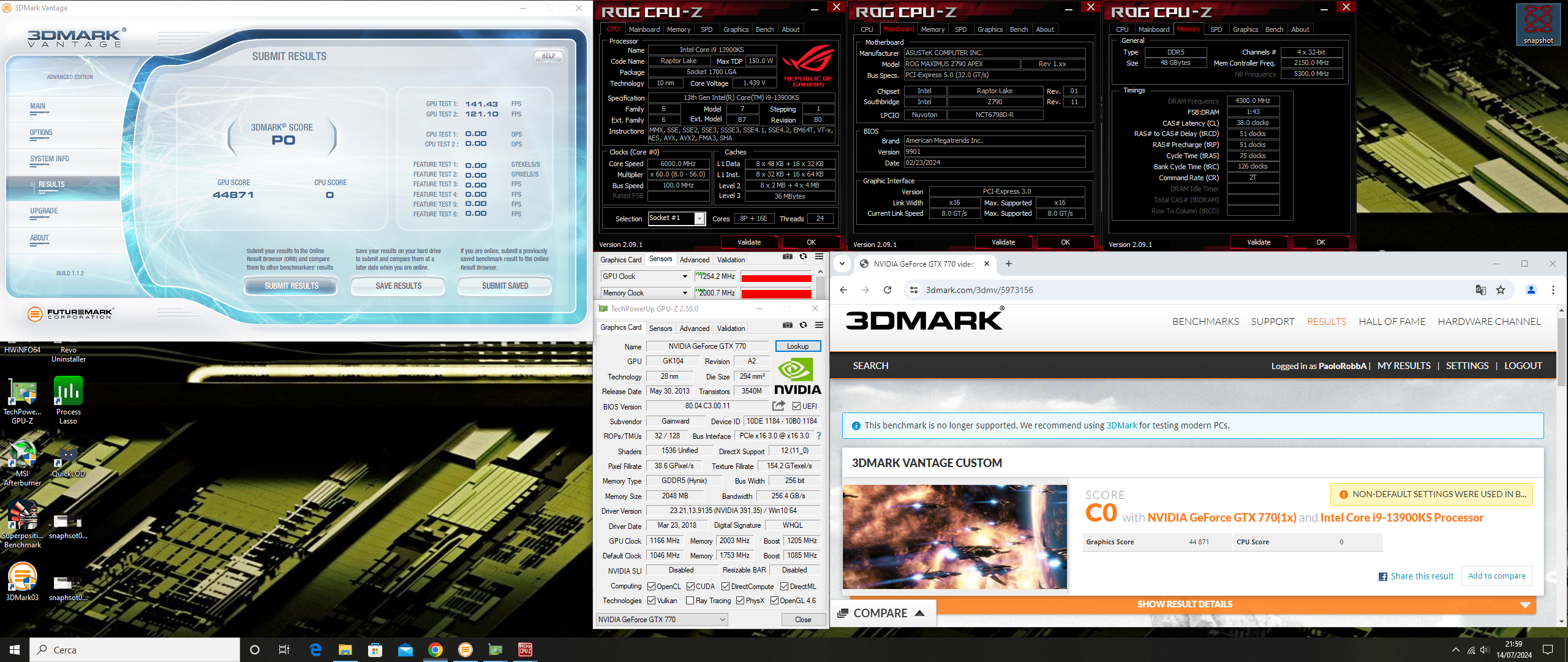Image resolution: width=1568 pixels, height=662 pixels.
Task: Toggle the OpenCL checkbox
Action: 651,586
